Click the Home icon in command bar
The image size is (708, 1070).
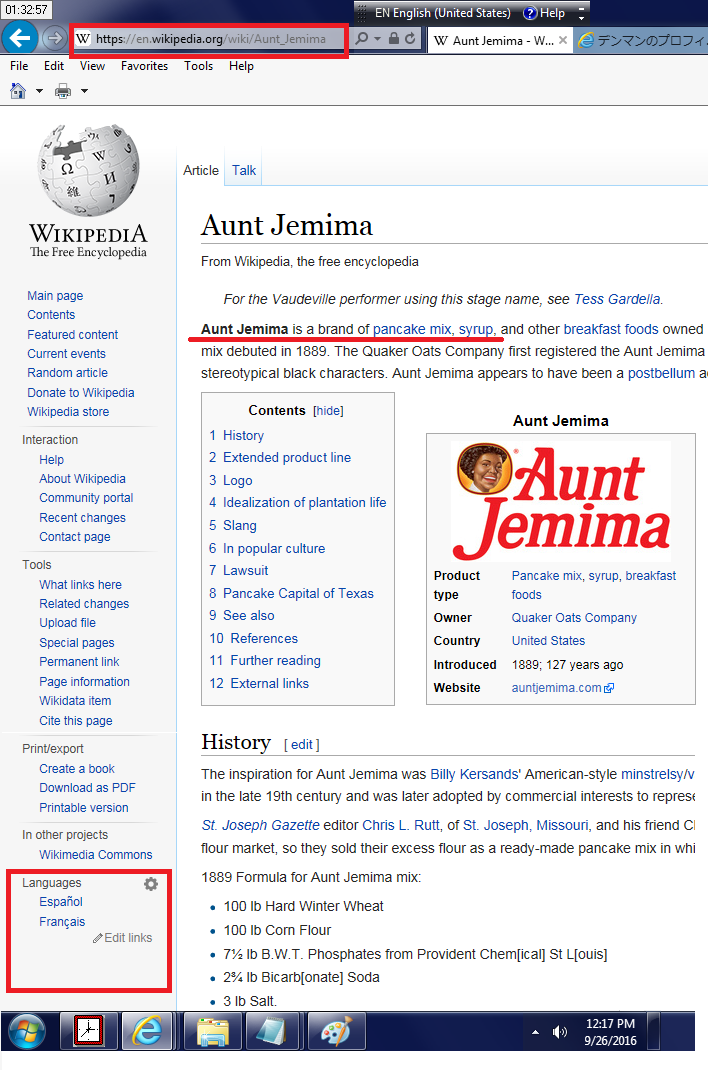point(18,90)
